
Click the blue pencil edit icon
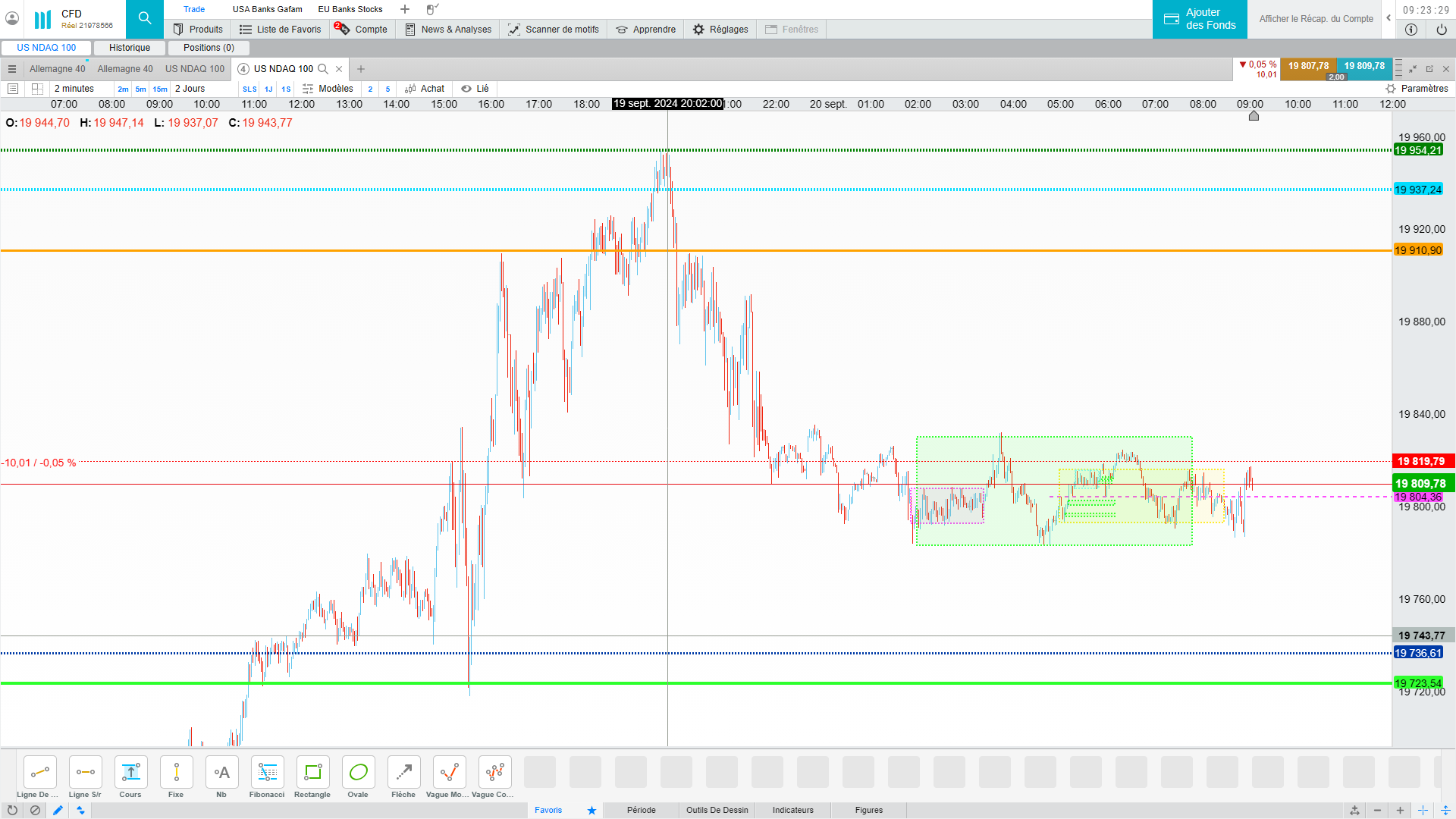click(x=58, y=810)
